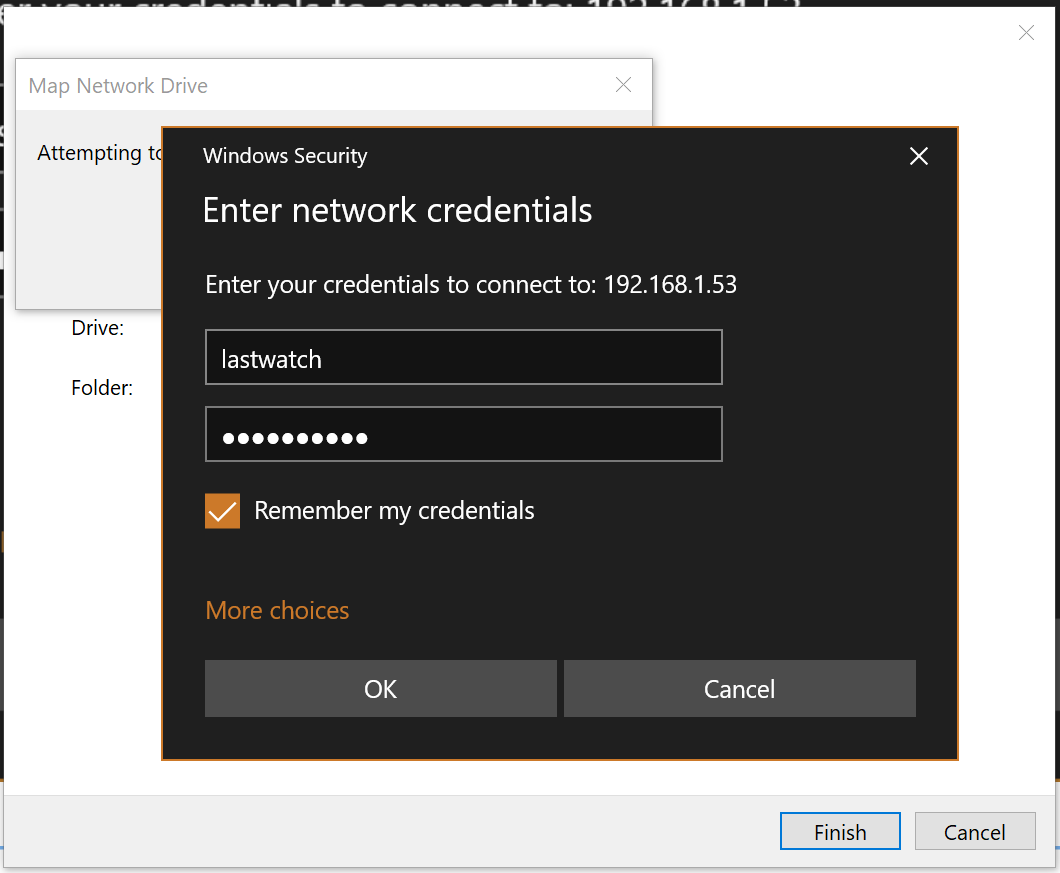Uncheck Remember my credentials checkbox
1060x873 pixels.
tap(222, 511)
